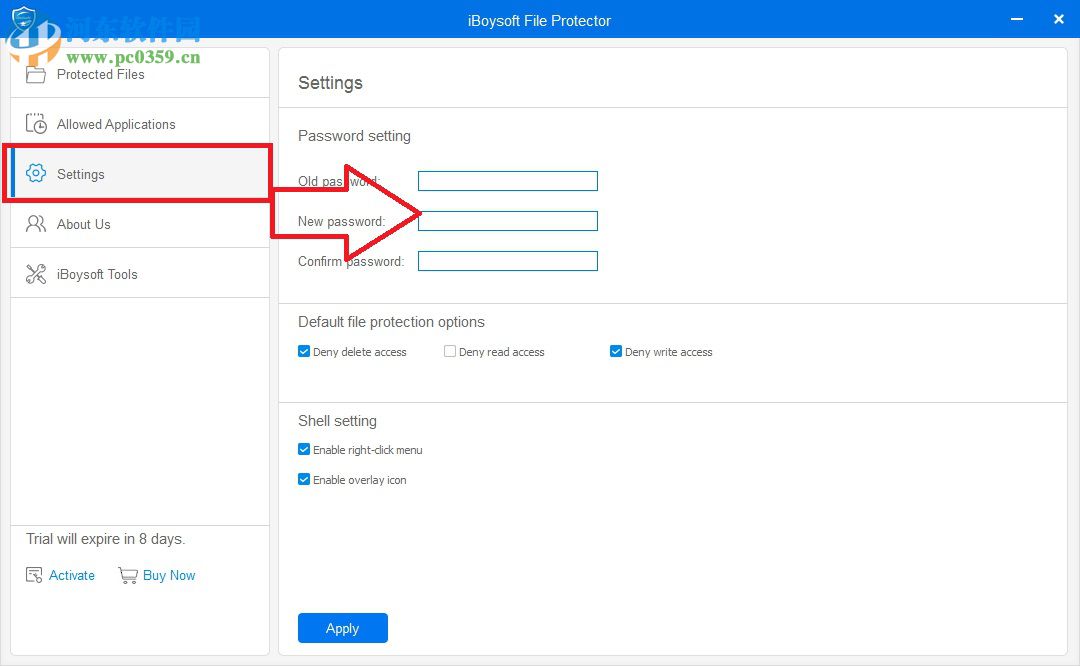Click the Buy Now link
Screen dimensions: 1080x666
pyautogui.click(x=169, y=575)
